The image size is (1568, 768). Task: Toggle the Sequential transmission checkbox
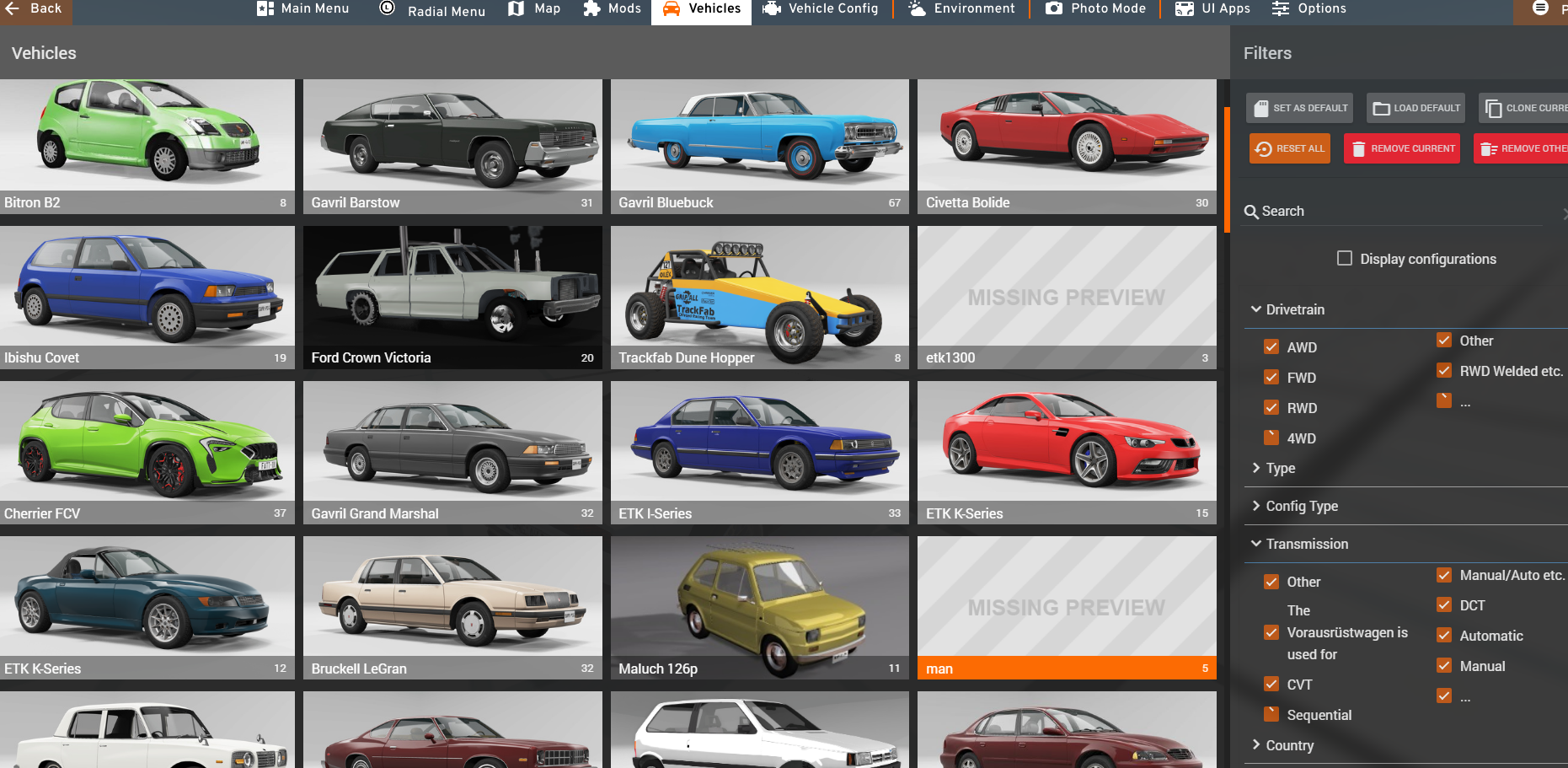click(1271, 714)
